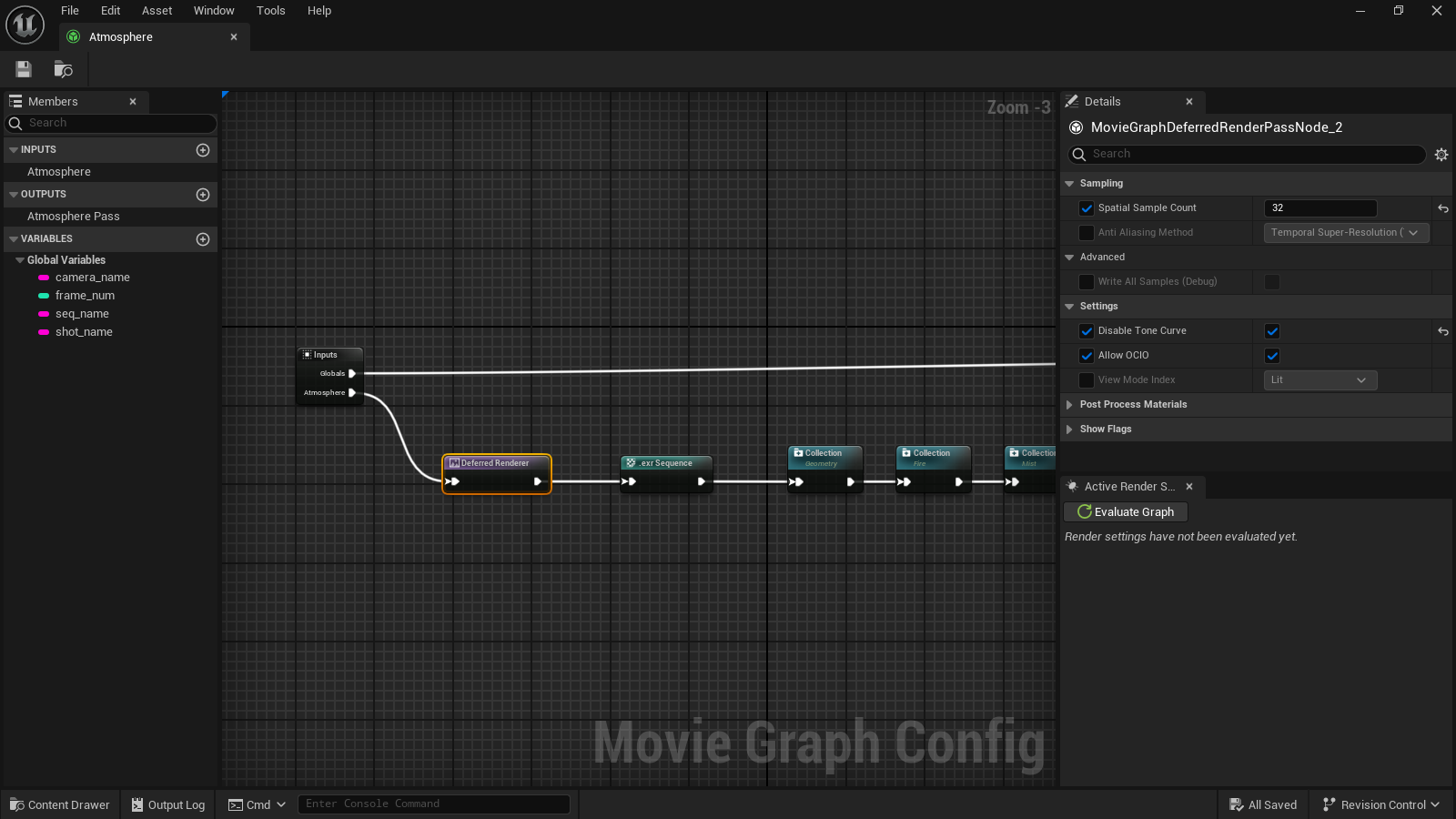Expand Post Process Materials section
This screenshot has width=1456, height=819.
coord(1070,405)
